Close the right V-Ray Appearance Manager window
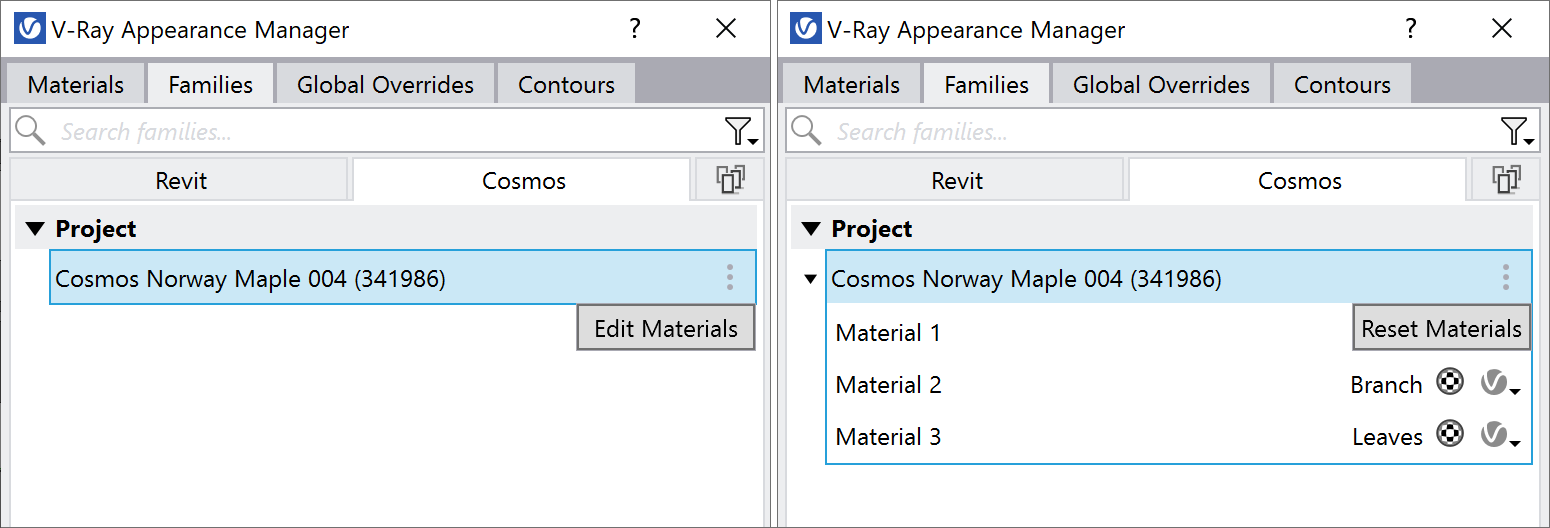Viewport: 1550px width, 528px height. 1502,29
